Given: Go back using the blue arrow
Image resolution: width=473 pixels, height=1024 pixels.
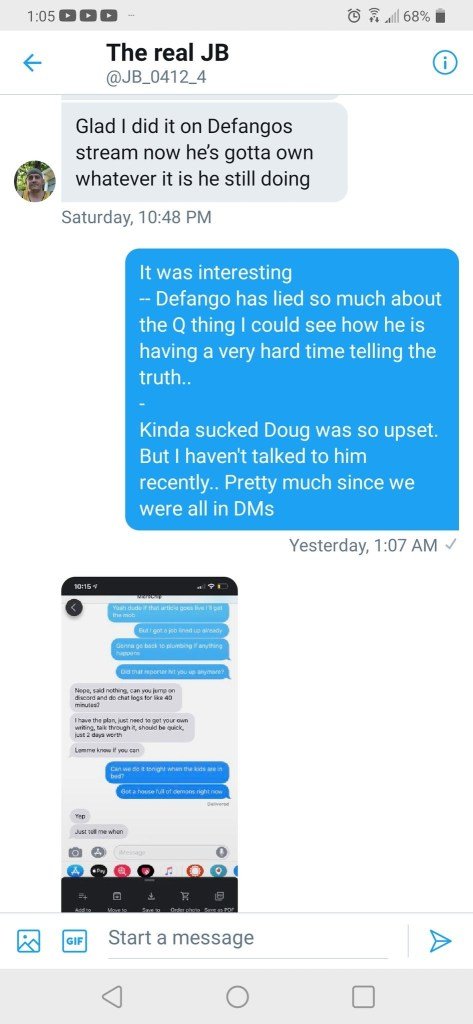Looking at the screenshot, I should (32, 63).
